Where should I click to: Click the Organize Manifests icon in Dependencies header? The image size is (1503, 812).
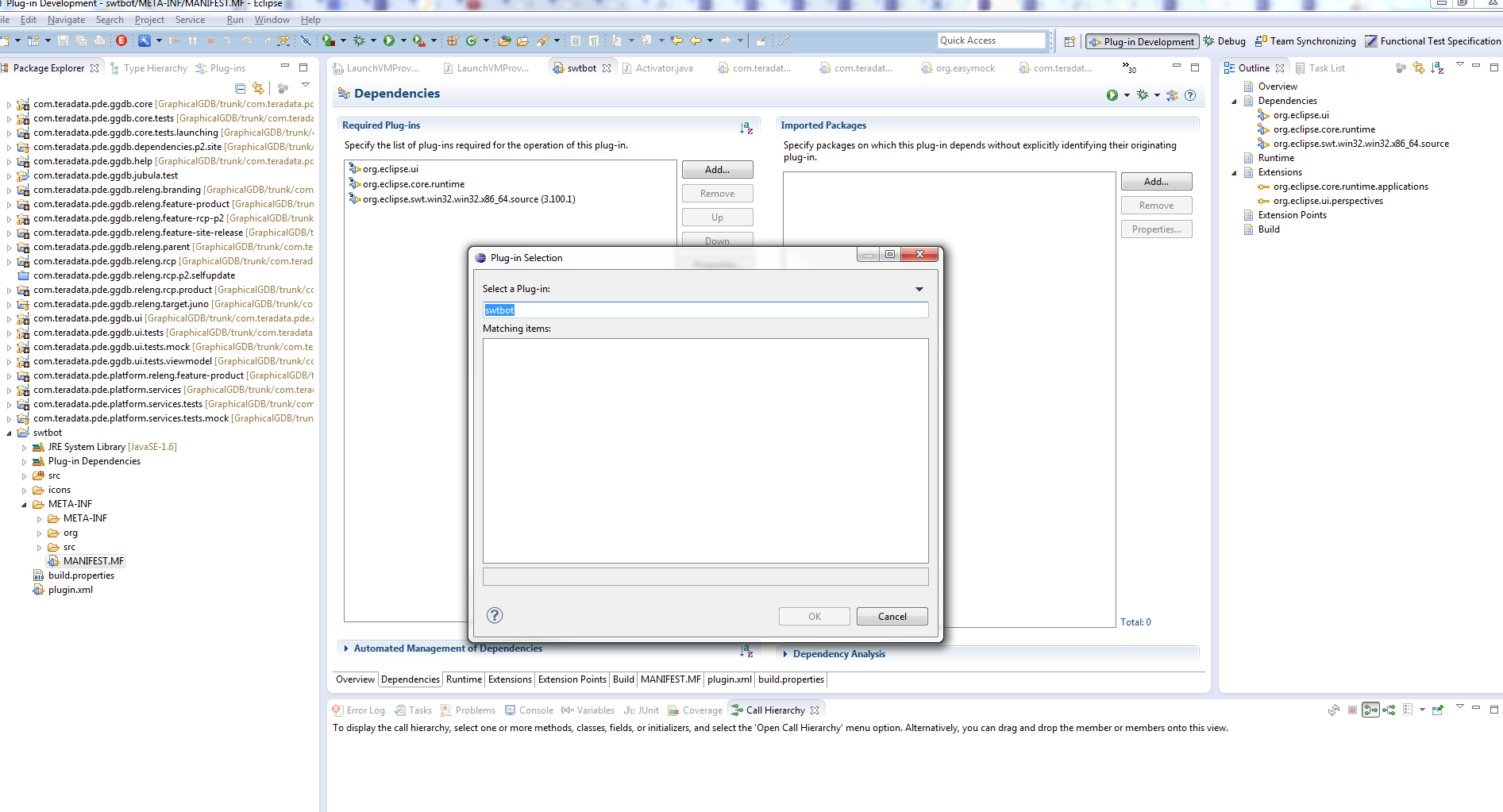(x=1173, y=95)
